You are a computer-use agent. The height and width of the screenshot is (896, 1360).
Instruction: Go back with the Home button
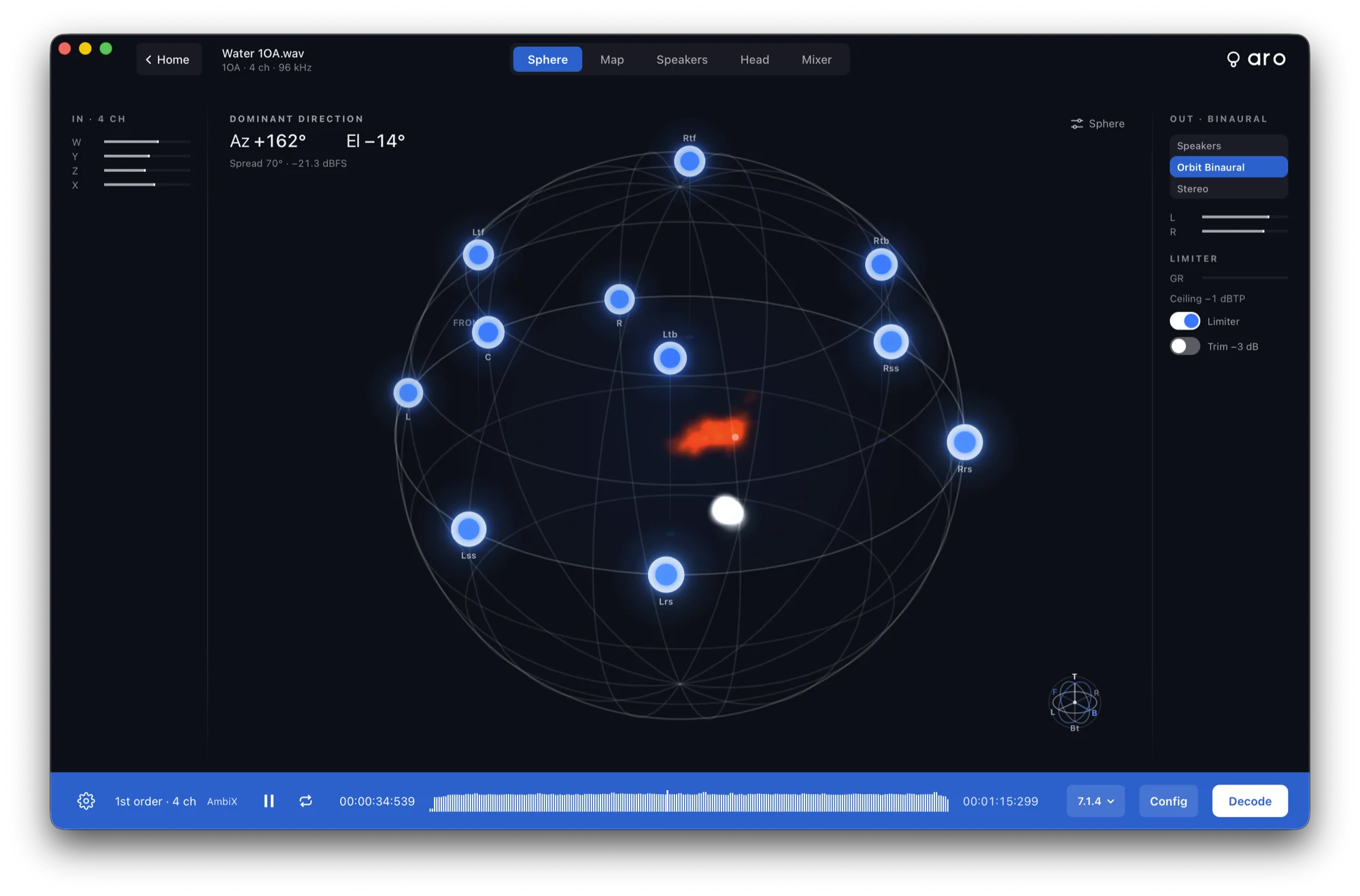[169, 59]
